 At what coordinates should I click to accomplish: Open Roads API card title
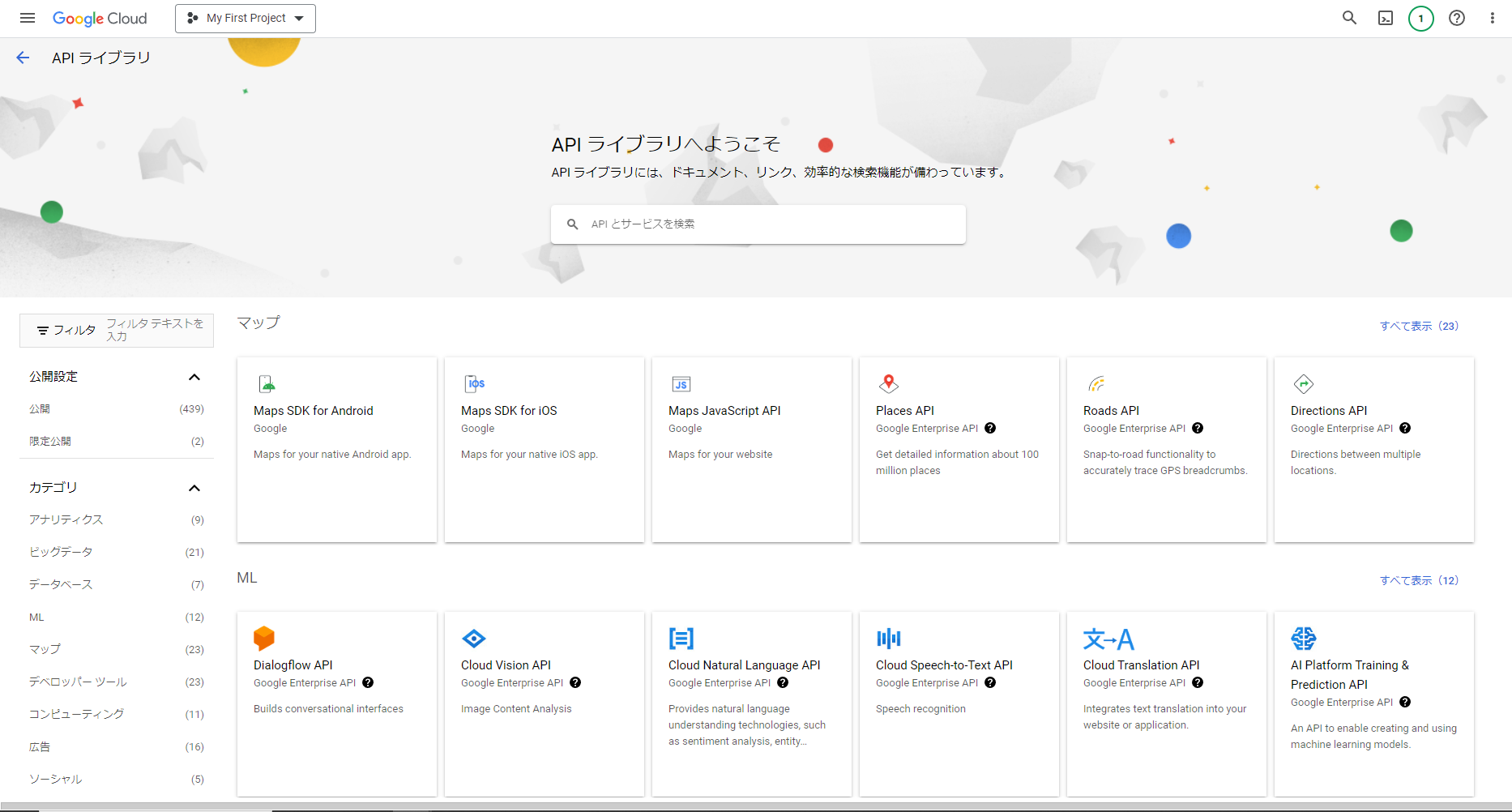pos(1111,411)
